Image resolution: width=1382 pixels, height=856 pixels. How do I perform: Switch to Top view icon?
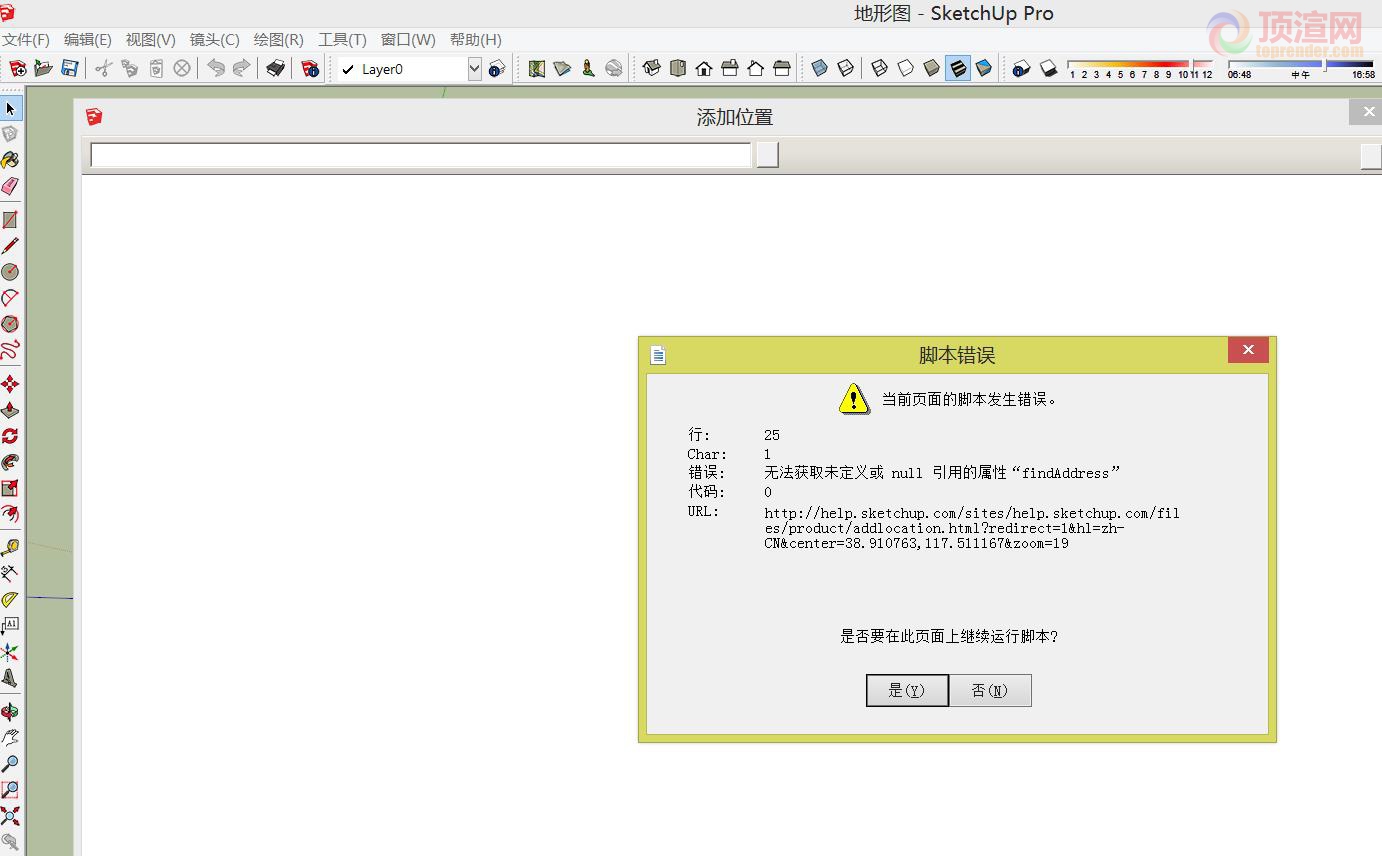coord(678,68)
